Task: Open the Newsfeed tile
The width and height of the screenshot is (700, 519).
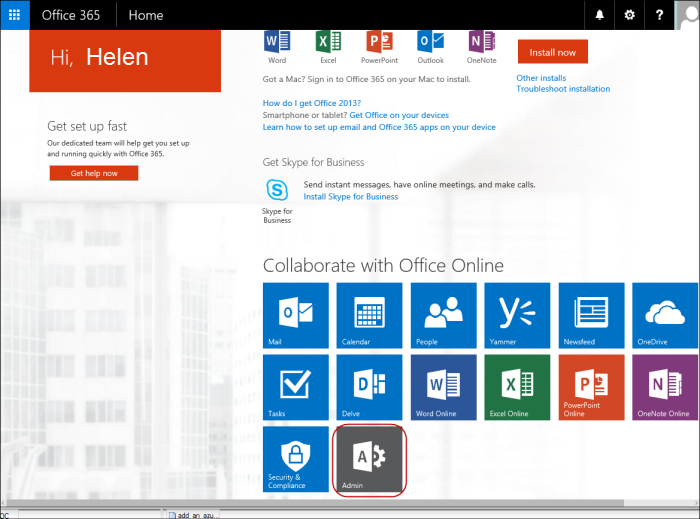Action: 591,315
